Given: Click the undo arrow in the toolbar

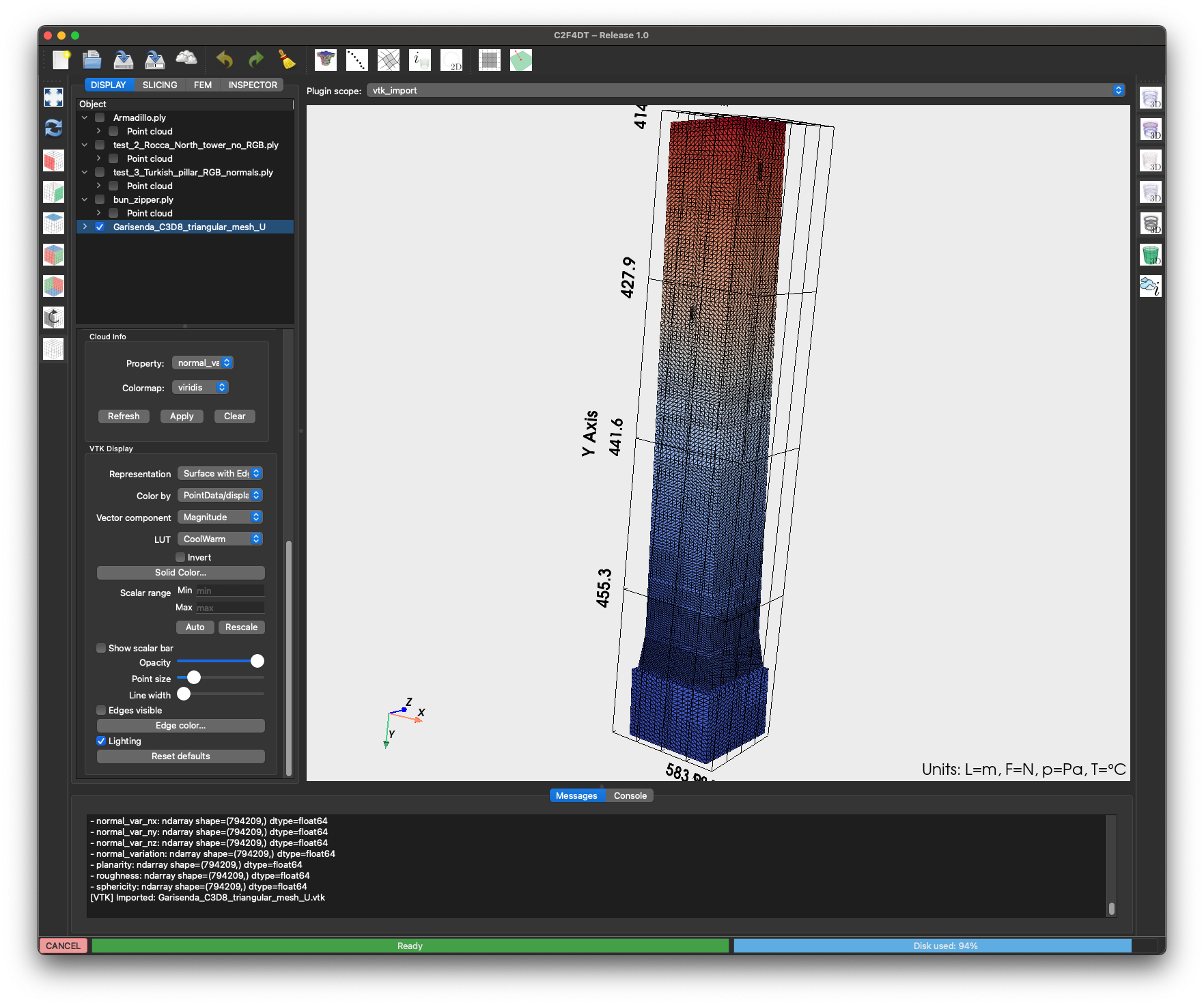Looking at the screenshot, I should click(x=225, y=60).
